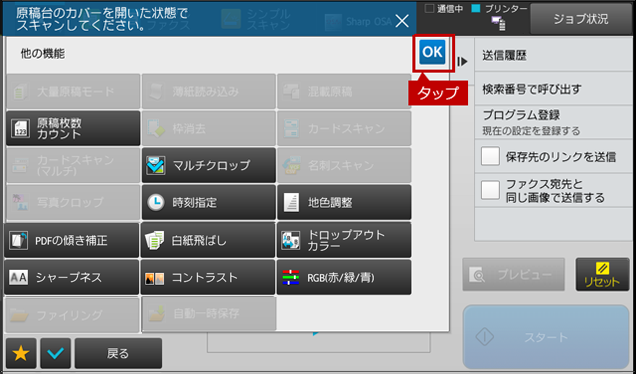This screenshot has height=374, width=636.
Task: Tap the プレビュー preview button
Action: click(514, 275)
